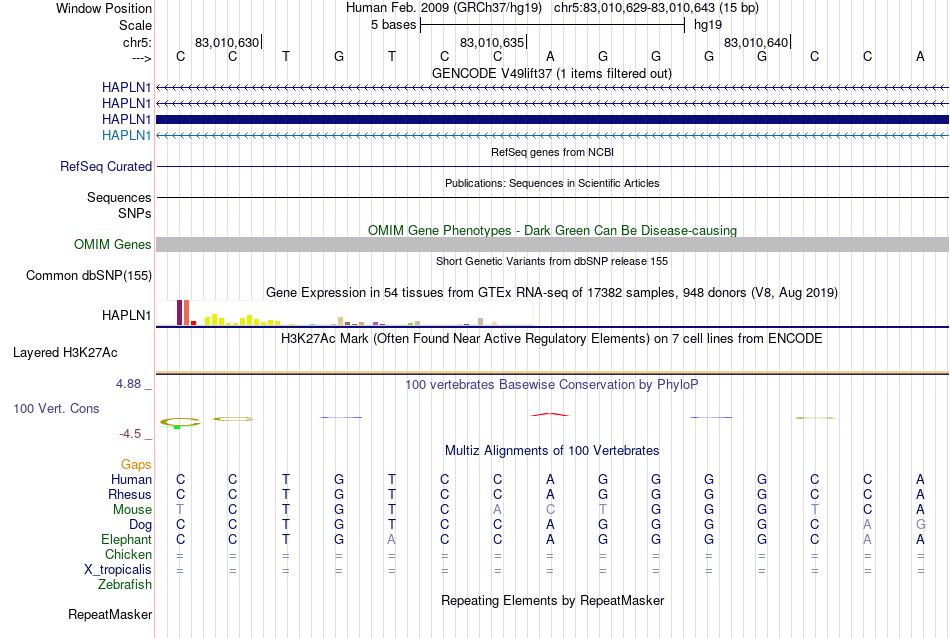The width and height of the screenshot is (950, 638).
Task: Click the ---> strand direction arrow label
Action: [x=141, y=58]
